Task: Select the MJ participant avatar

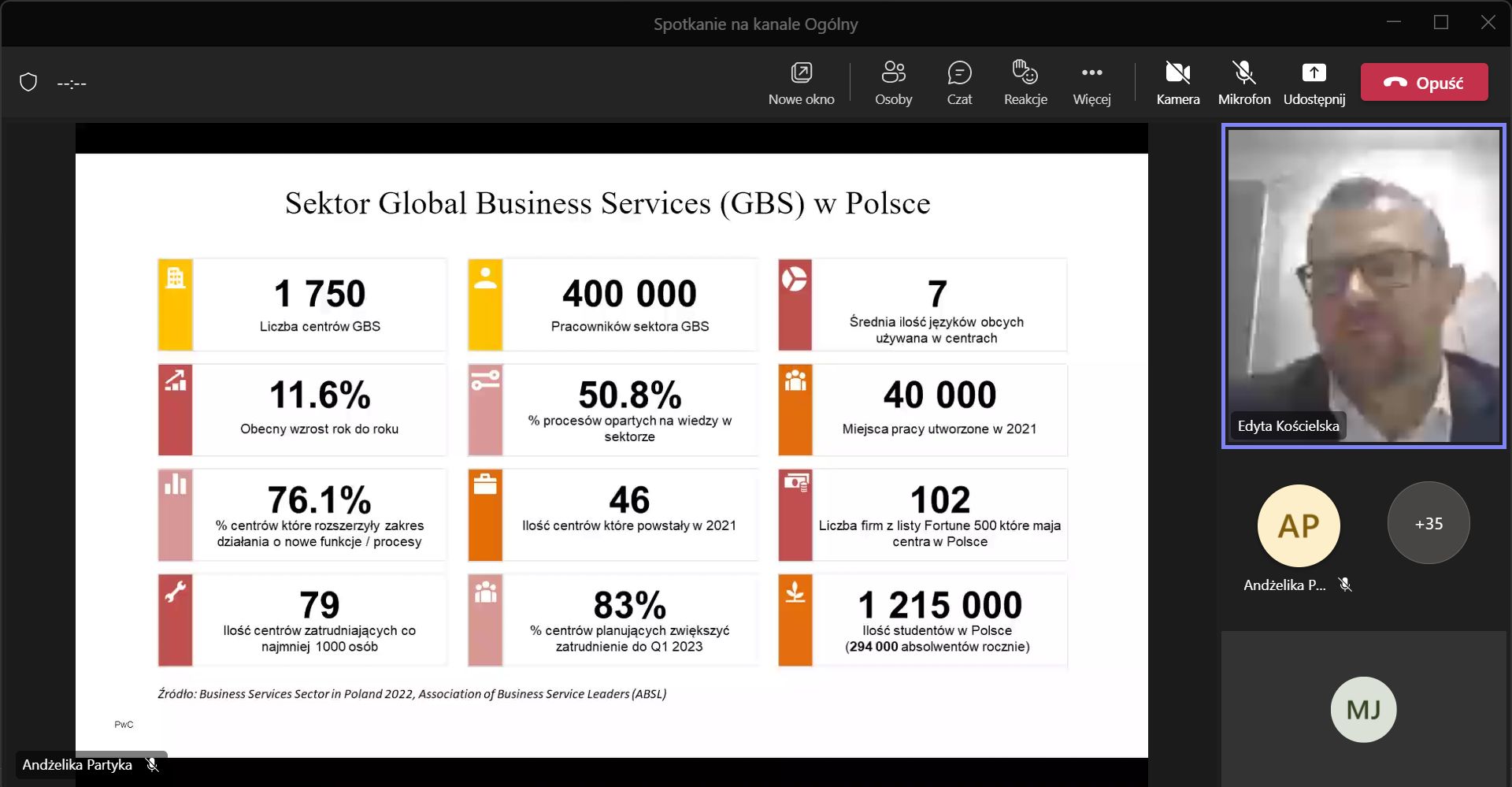Action: [x=1363, y=709]
